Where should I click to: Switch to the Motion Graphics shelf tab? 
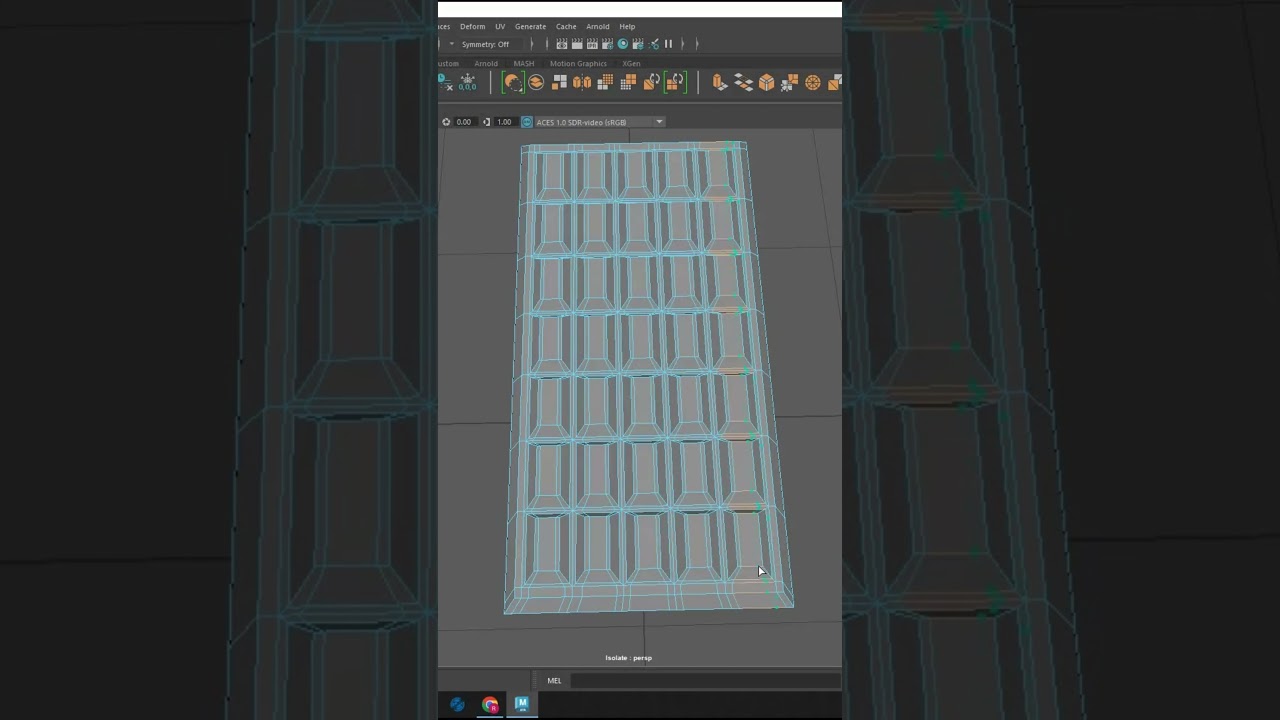pyautogui.click(x=578, y=63)
